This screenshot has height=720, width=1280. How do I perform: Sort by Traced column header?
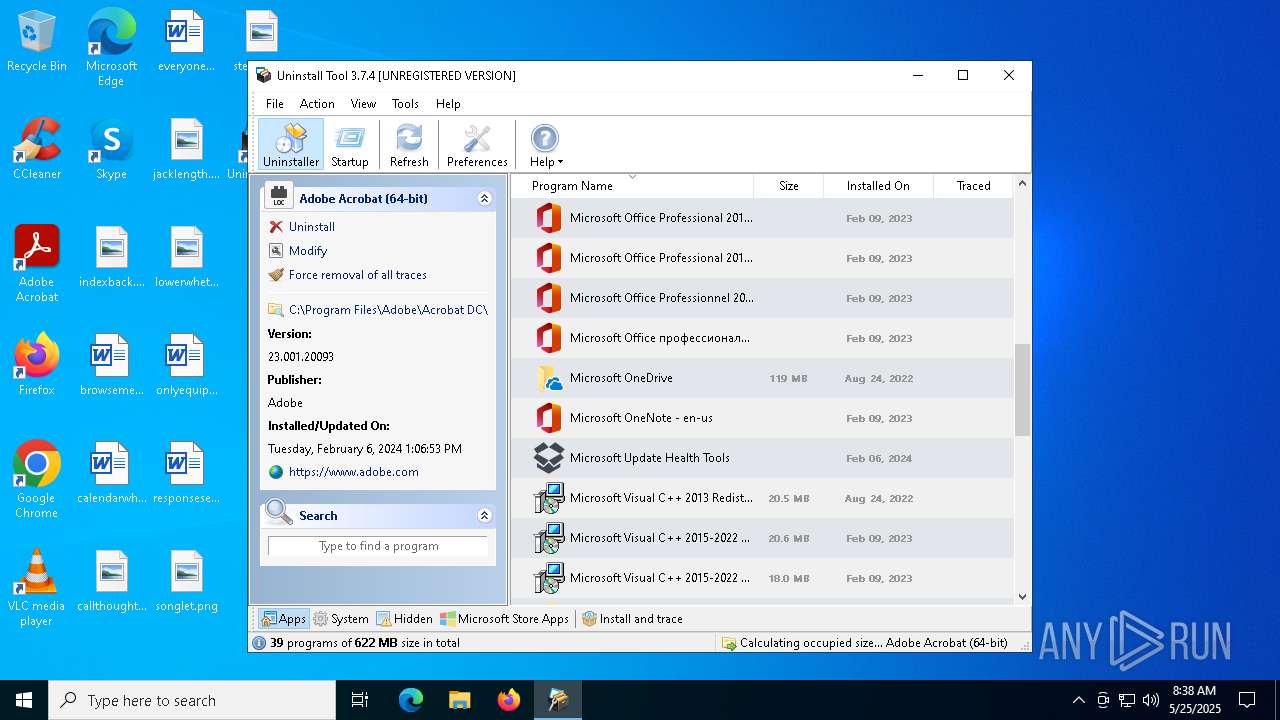(x=973, y=186)
